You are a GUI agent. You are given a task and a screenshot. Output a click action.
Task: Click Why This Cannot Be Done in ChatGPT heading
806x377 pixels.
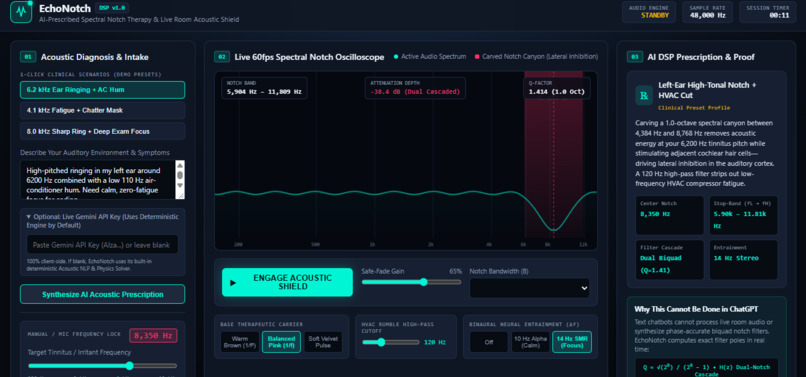(x=696, y=309)
